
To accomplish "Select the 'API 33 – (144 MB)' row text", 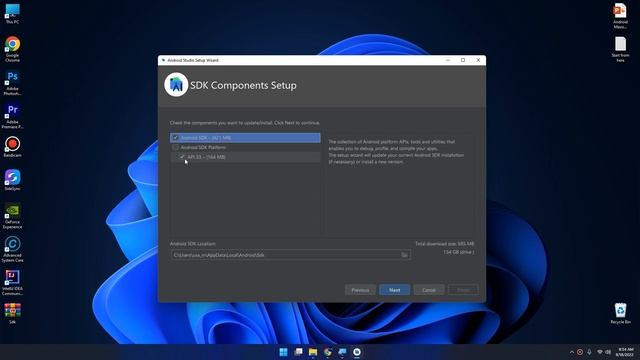I will pyautogui.click(x=206, y=157).
